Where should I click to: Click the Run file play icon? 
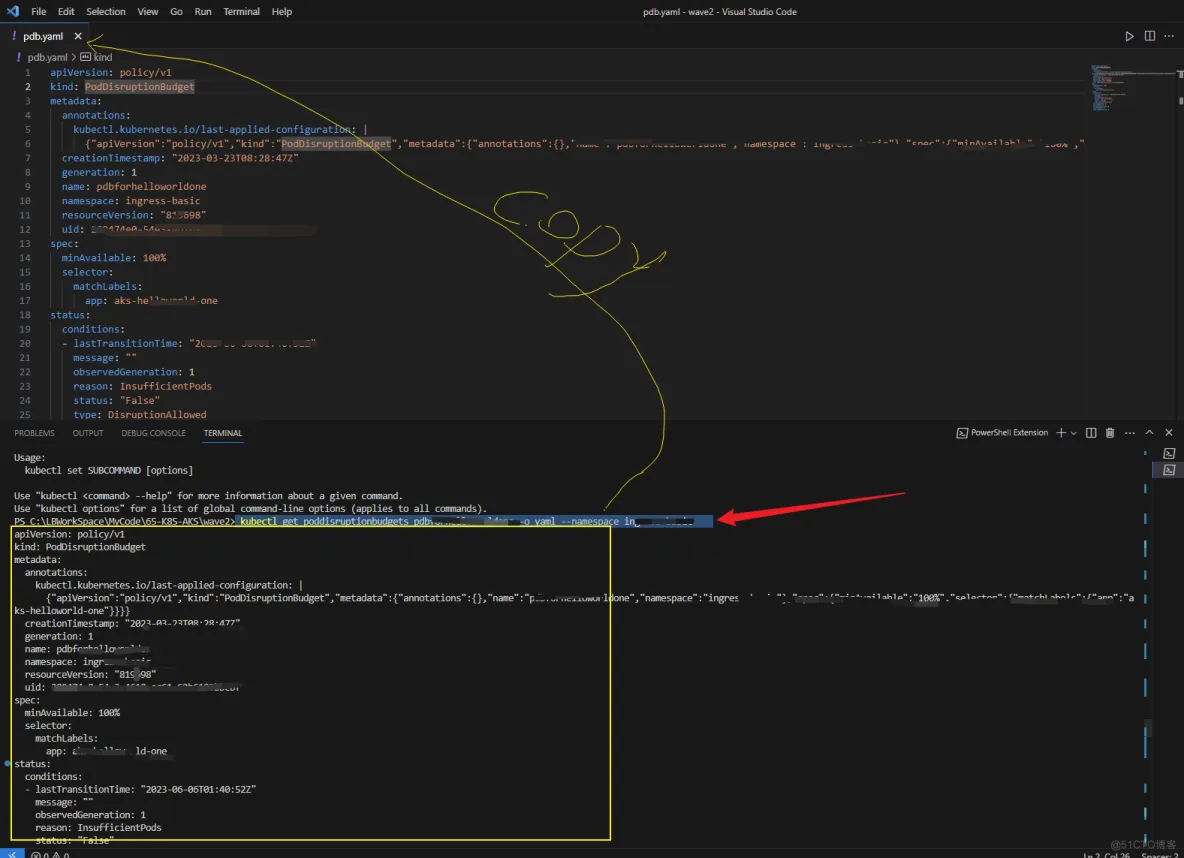point(1130,36)
